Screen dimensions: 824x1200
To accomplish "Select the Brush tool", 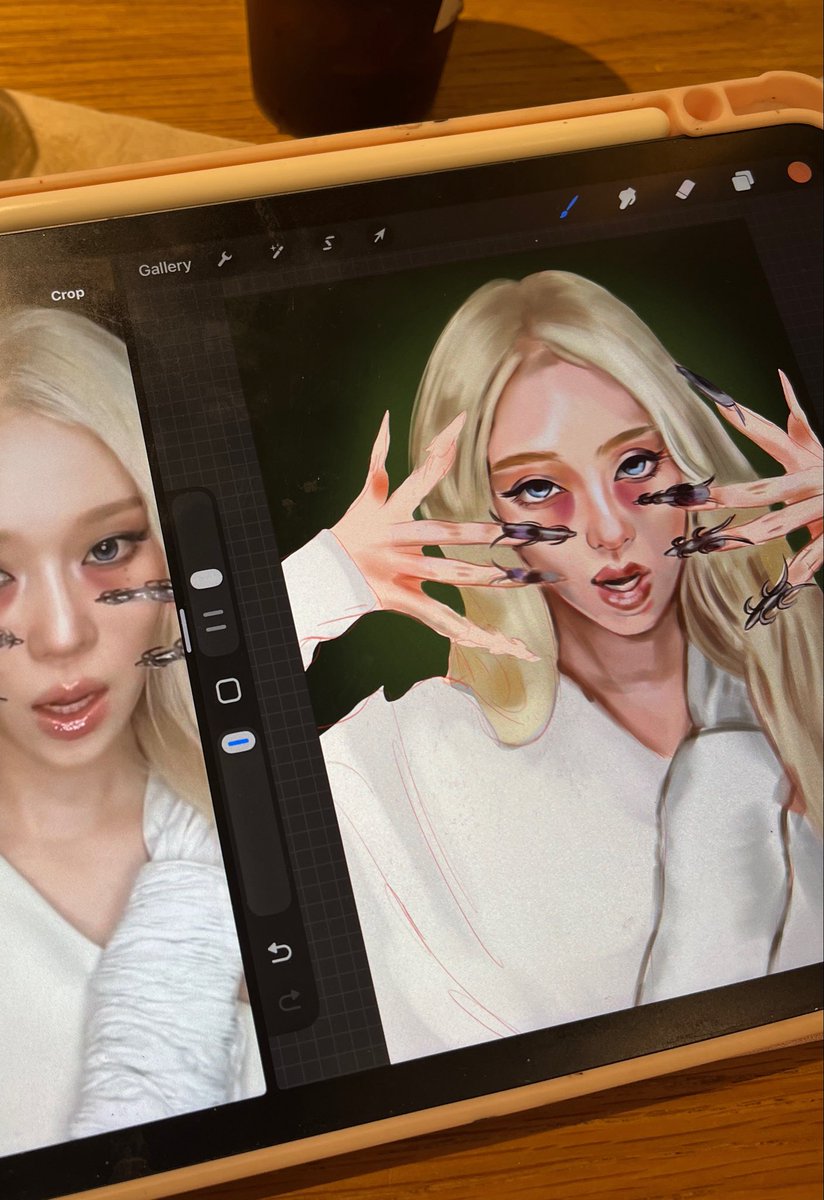I will 568,208.
